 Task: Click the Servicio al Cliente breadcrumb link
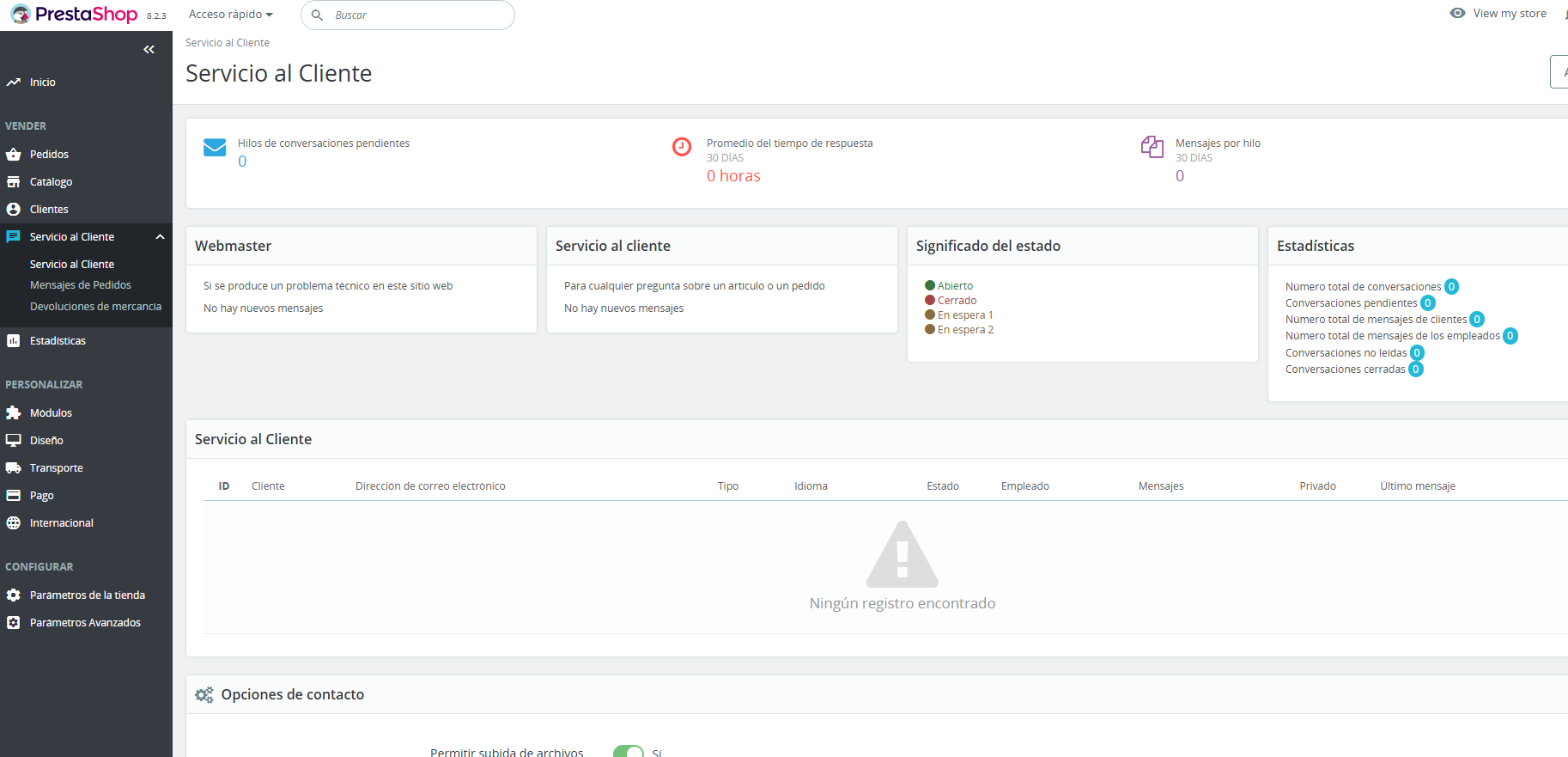(228, 43)
